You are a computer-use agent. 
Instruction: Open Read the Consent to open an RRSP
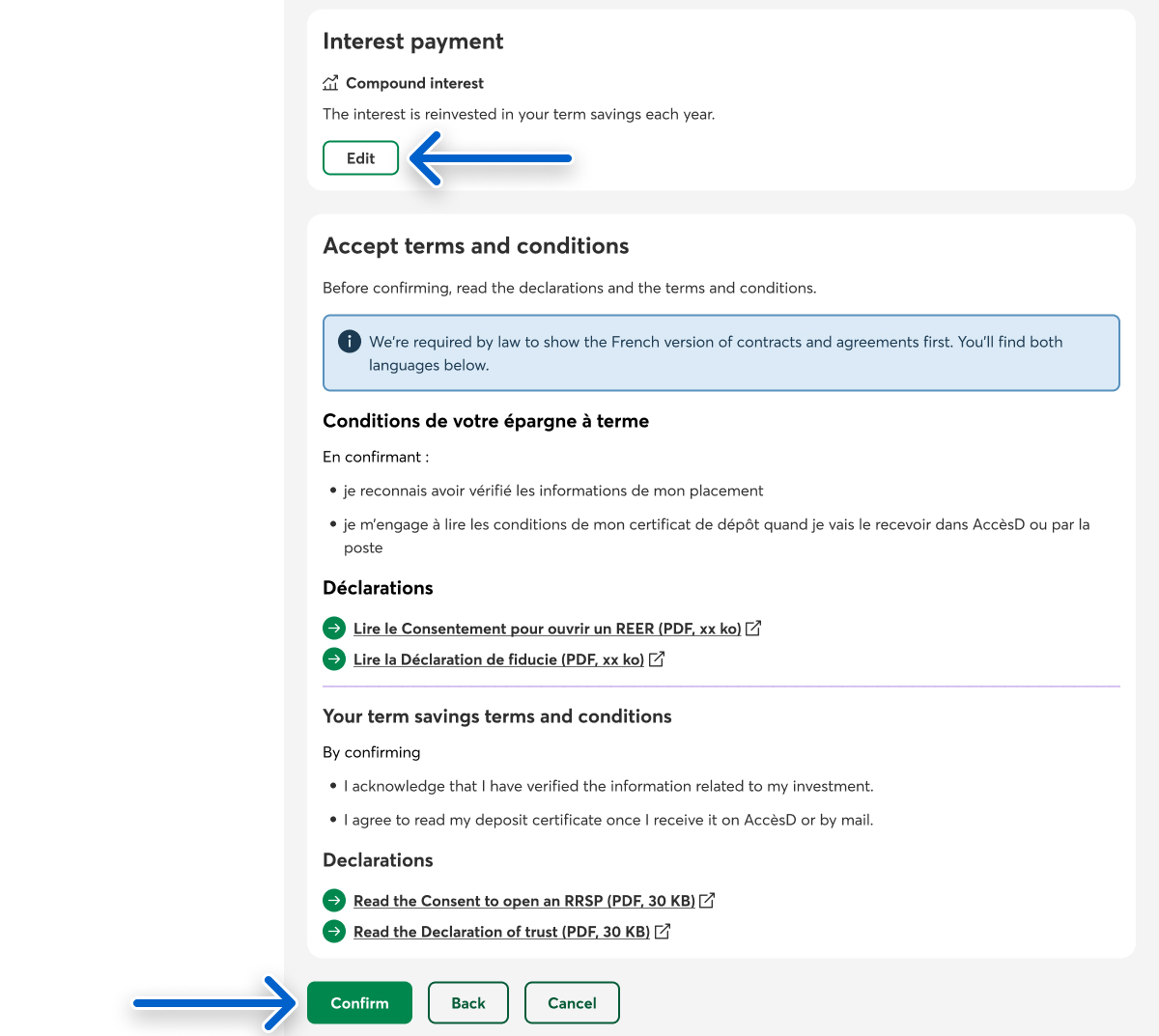pos(523,901)
